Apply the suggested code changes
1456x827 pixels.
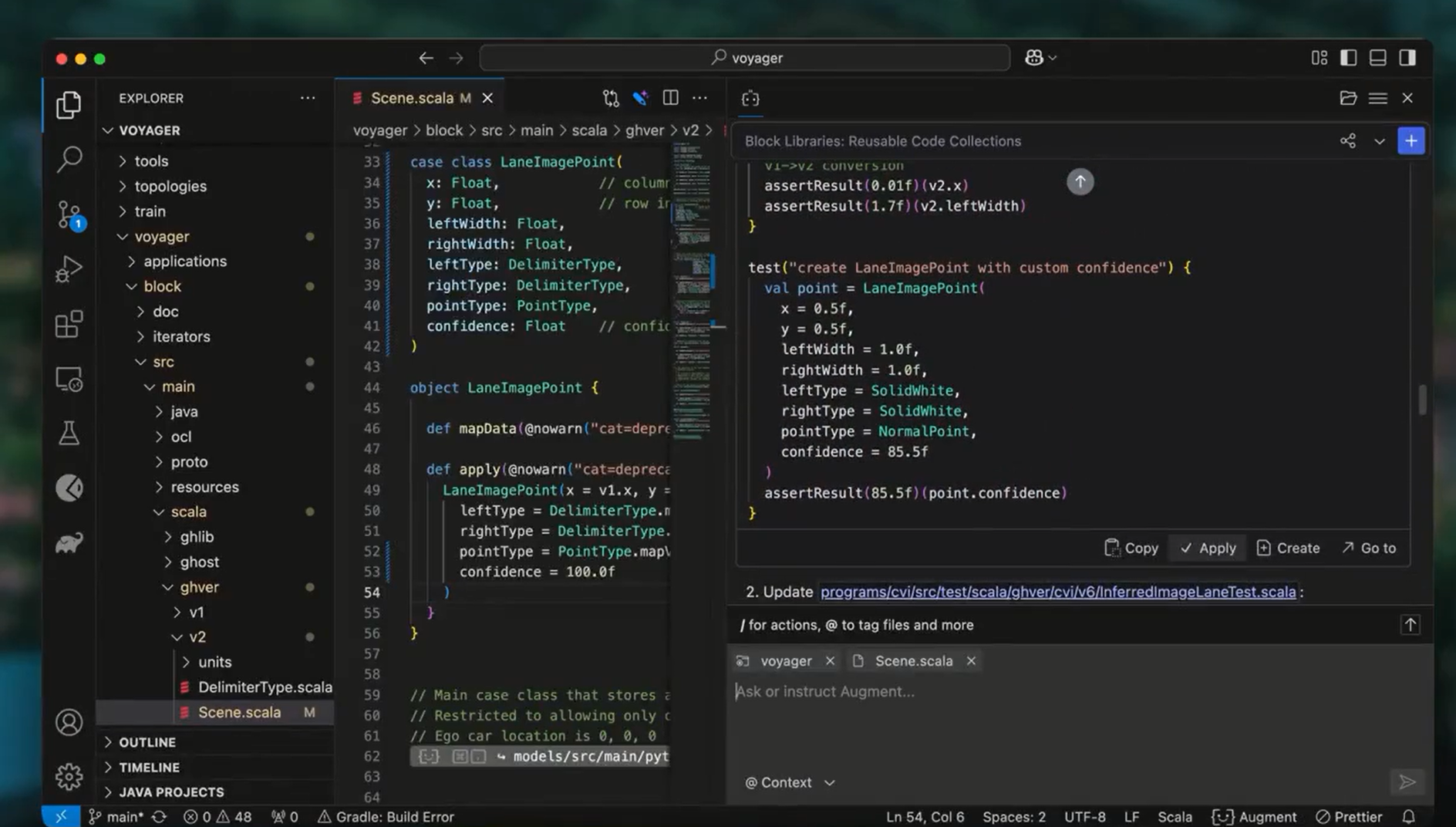click(x=1207, y=548)
